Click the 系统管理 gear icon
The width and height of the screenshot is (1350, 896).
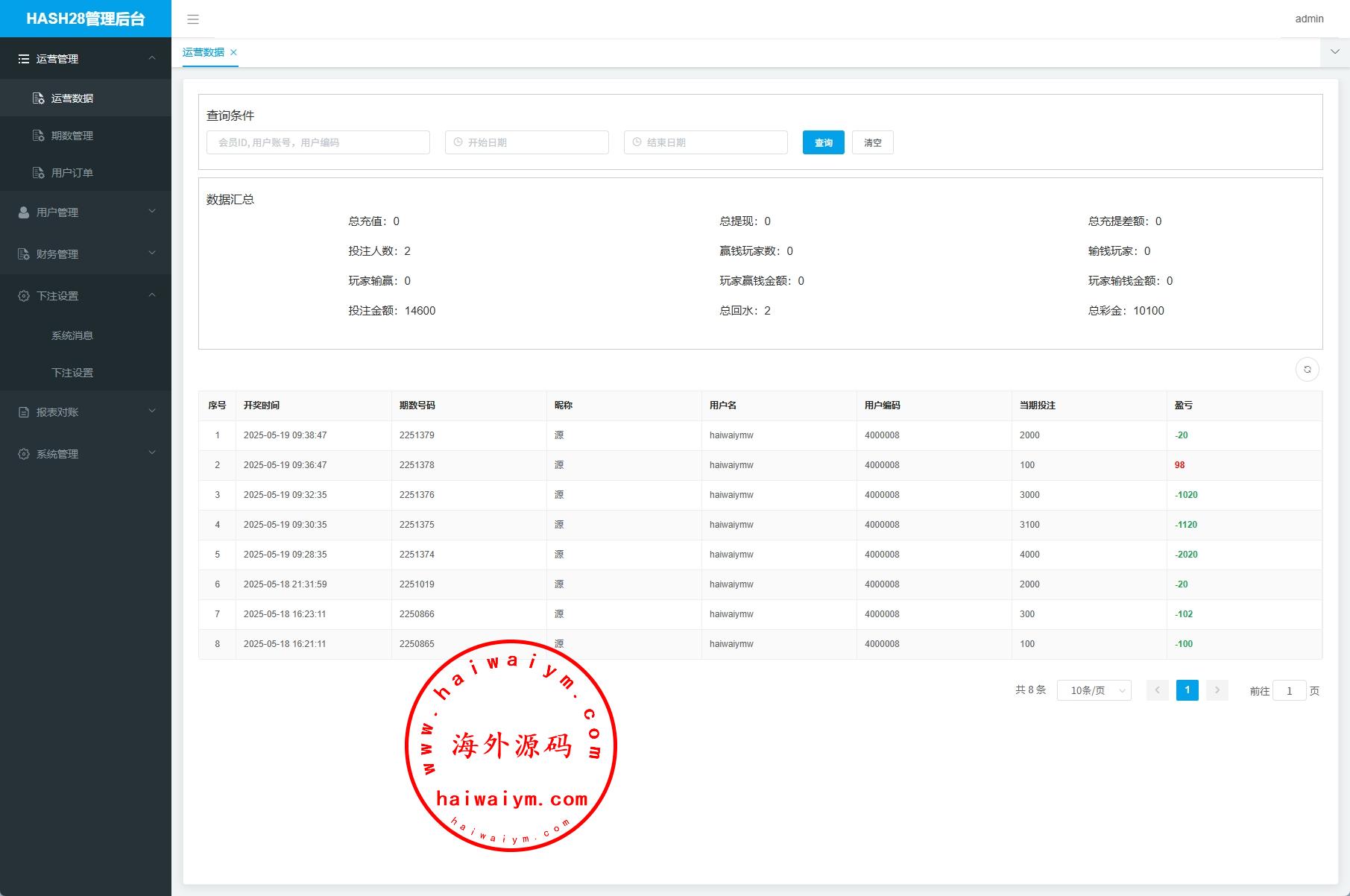click(x=24, y=454)
